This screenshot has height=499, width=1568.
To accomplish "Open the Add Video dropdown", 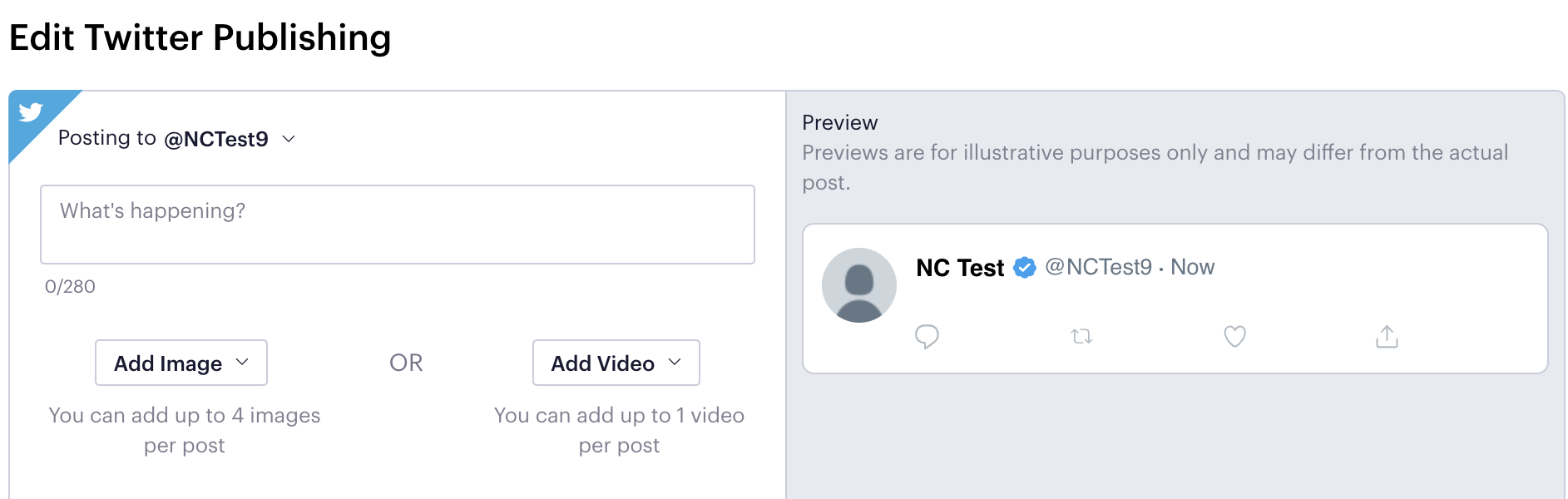I will (x=616, y=363).
